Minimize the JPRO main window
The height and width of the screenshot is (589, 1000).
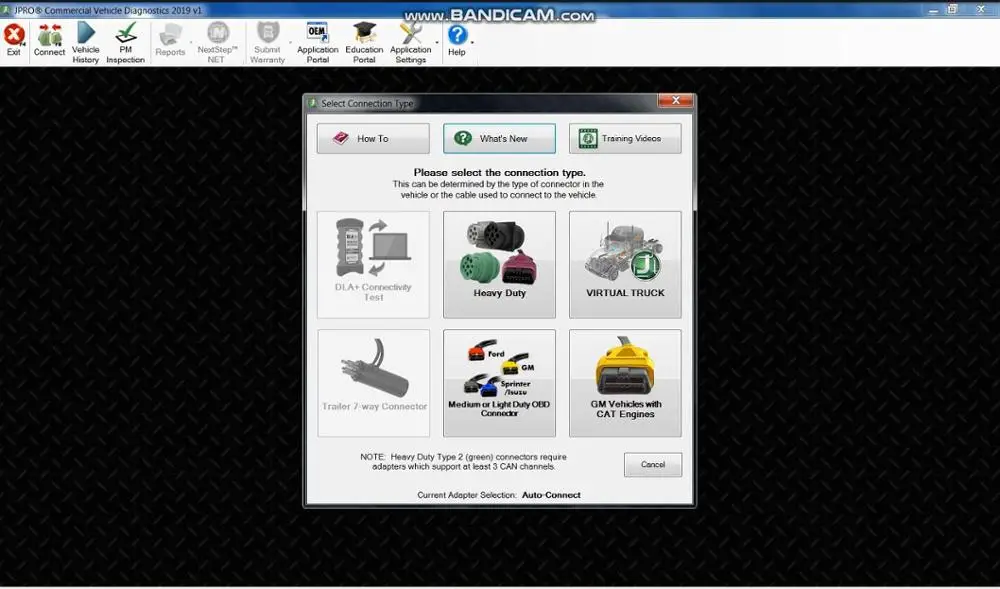coord(934,10)
